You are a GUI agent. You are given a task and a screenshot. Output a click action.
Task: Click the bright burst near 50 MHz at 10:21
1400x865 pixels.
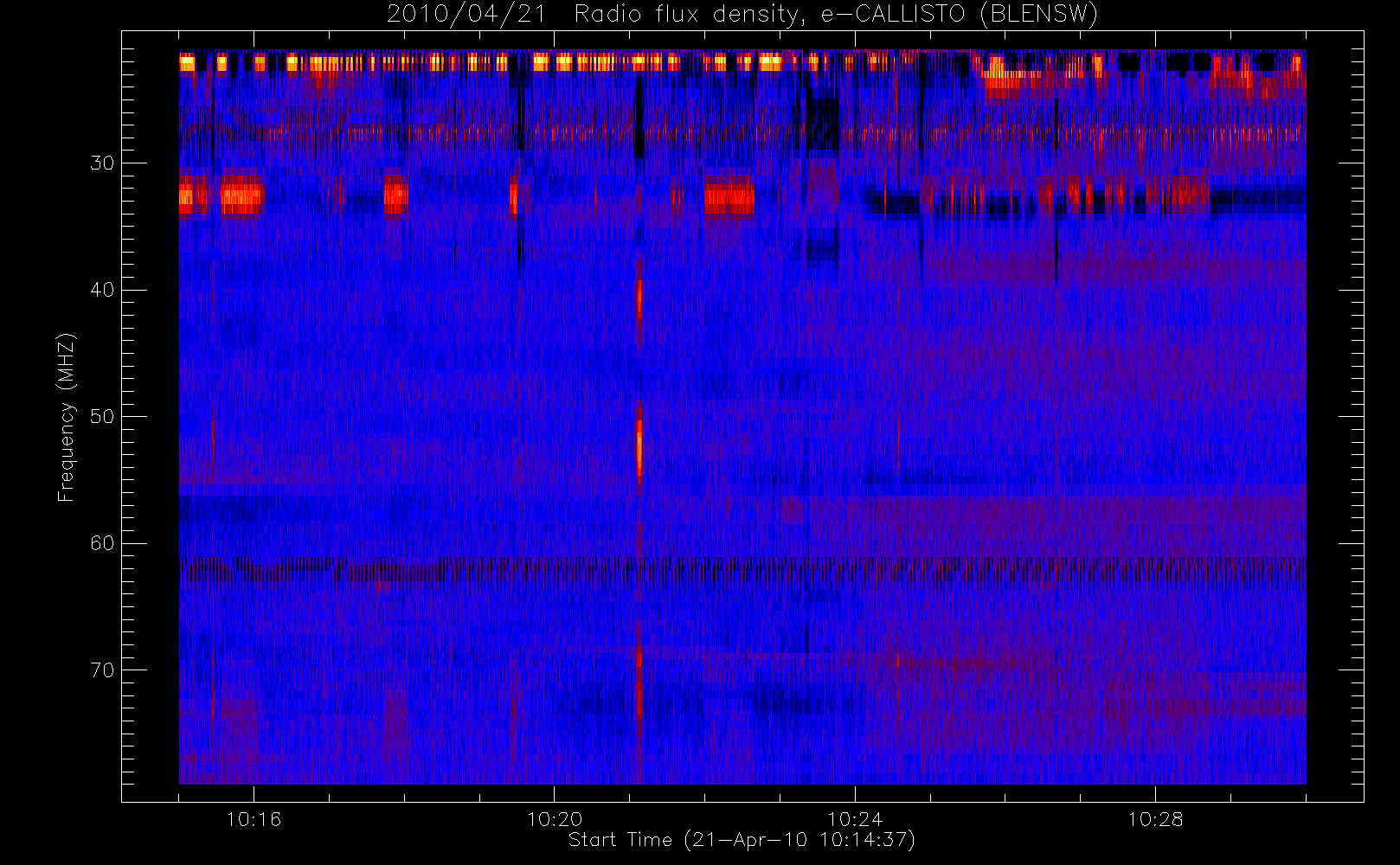click(x=639, y=446)
